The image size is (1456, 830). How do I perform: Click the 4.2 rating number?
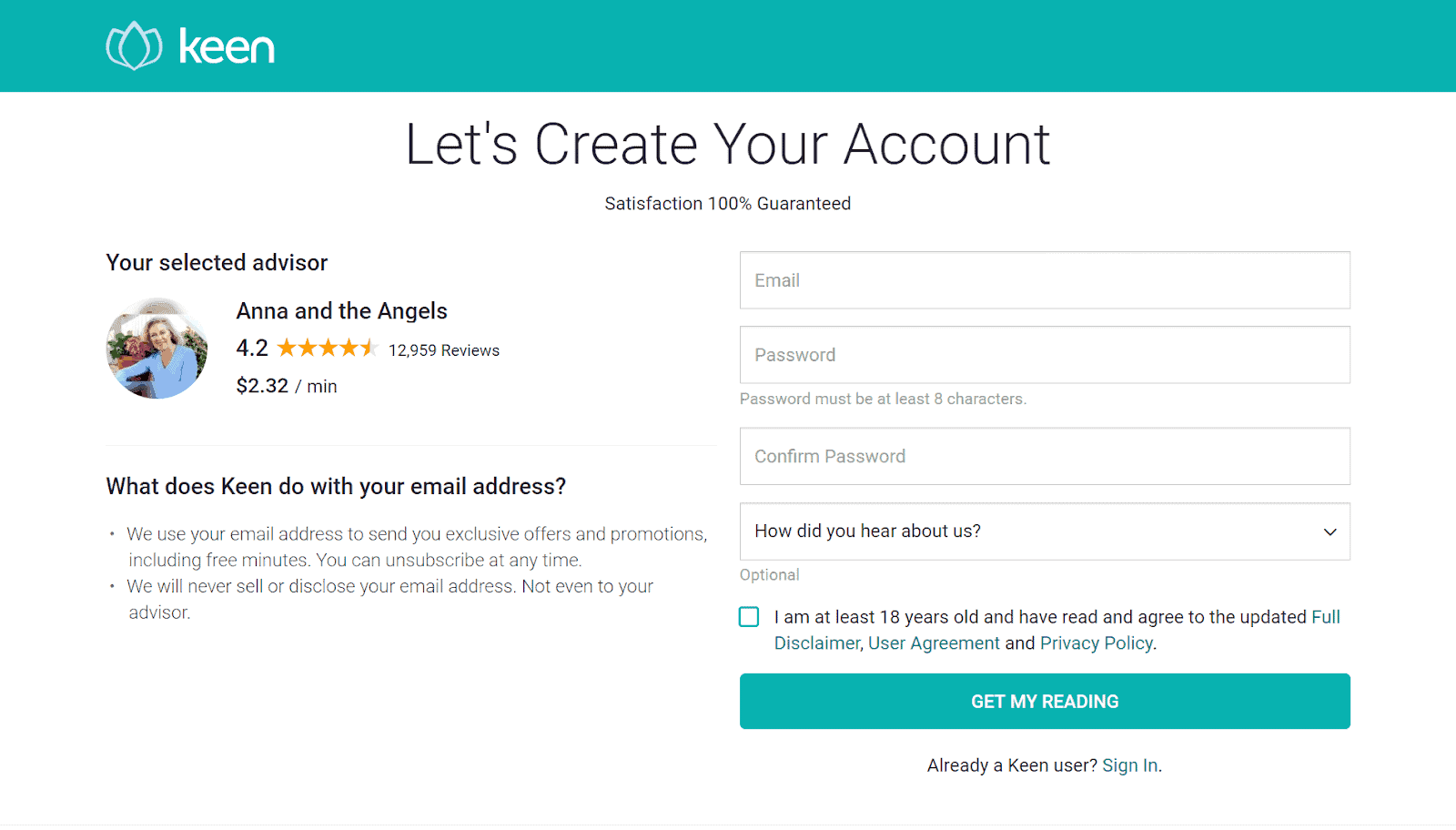(x=252, y=349)
